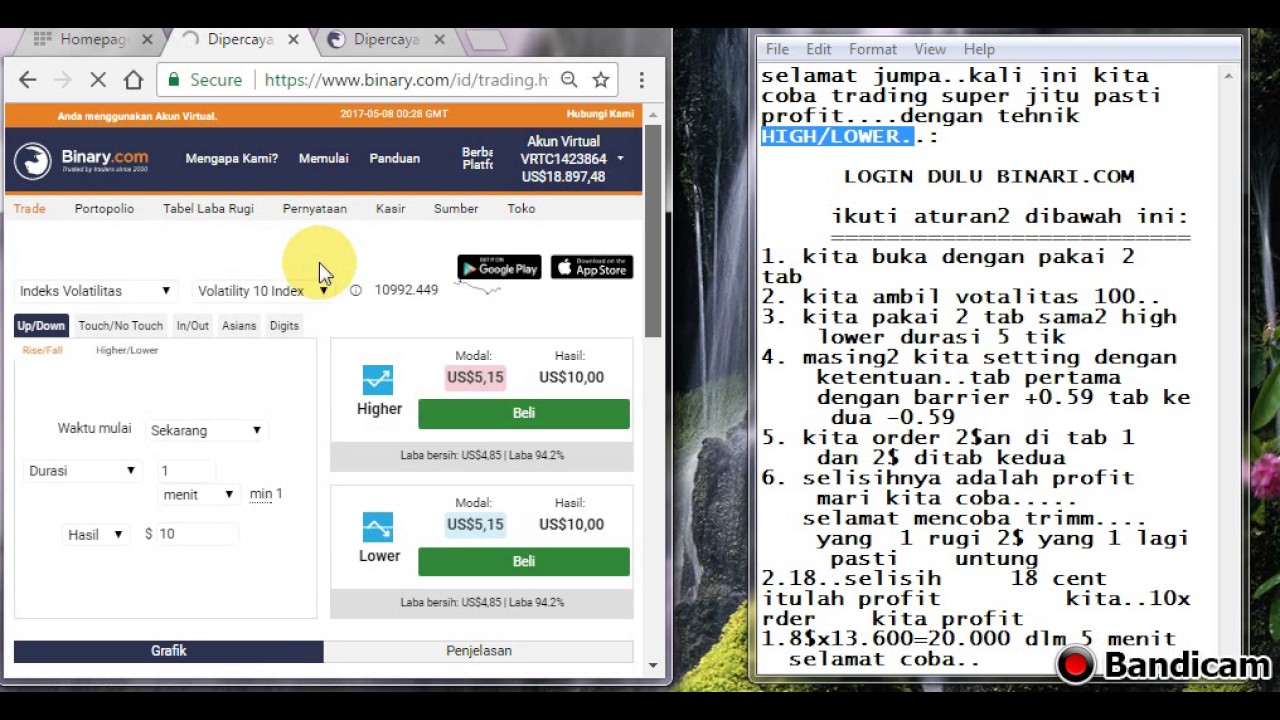Open Sumber menu item

coord(456,208)
